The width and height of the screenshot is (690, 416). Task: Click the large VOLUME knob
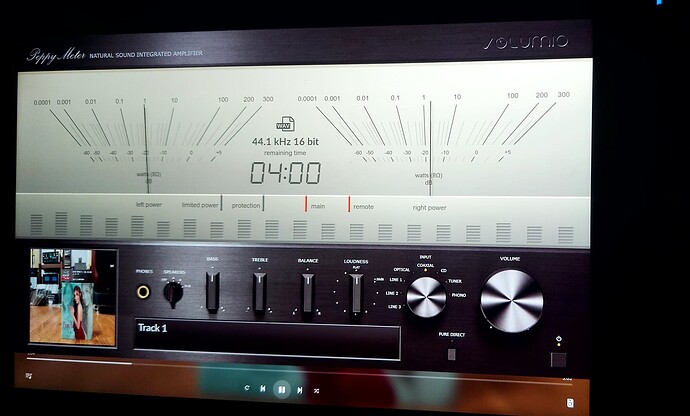pos(511,301)
